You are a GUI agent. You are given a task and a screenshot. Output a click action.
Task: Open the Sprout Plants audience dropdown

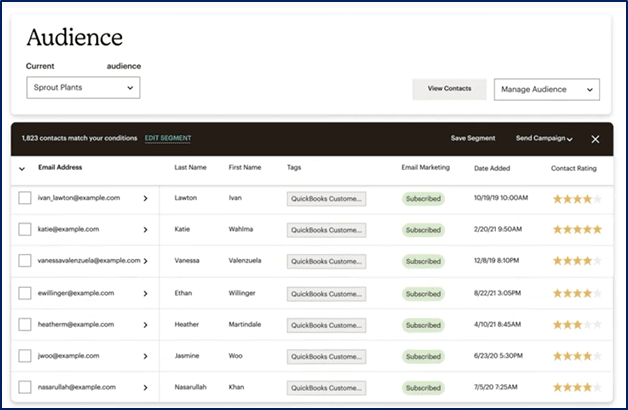83,88
